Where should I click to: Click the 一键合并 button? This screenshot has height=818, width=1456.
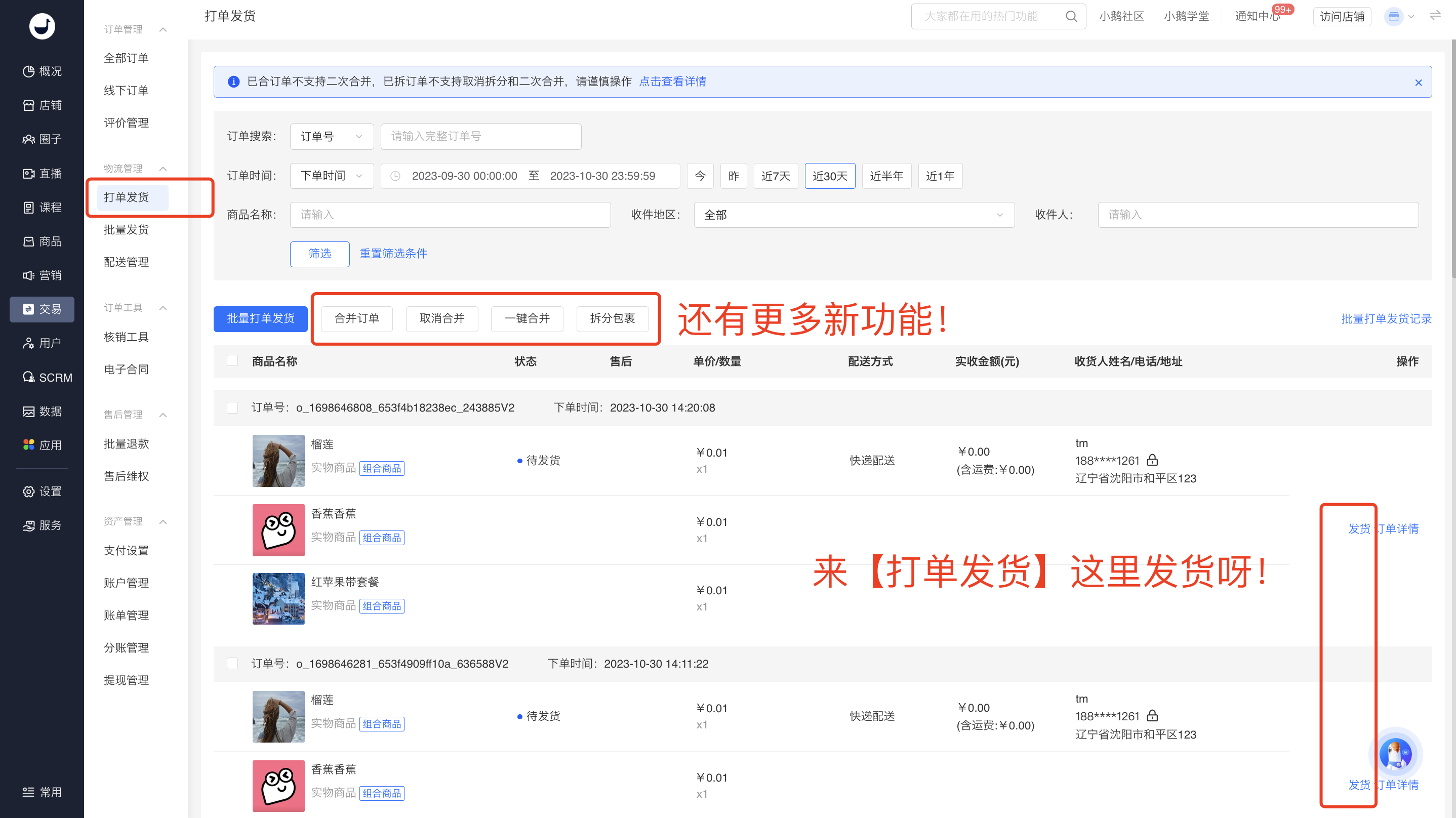[x=527, y=319]
